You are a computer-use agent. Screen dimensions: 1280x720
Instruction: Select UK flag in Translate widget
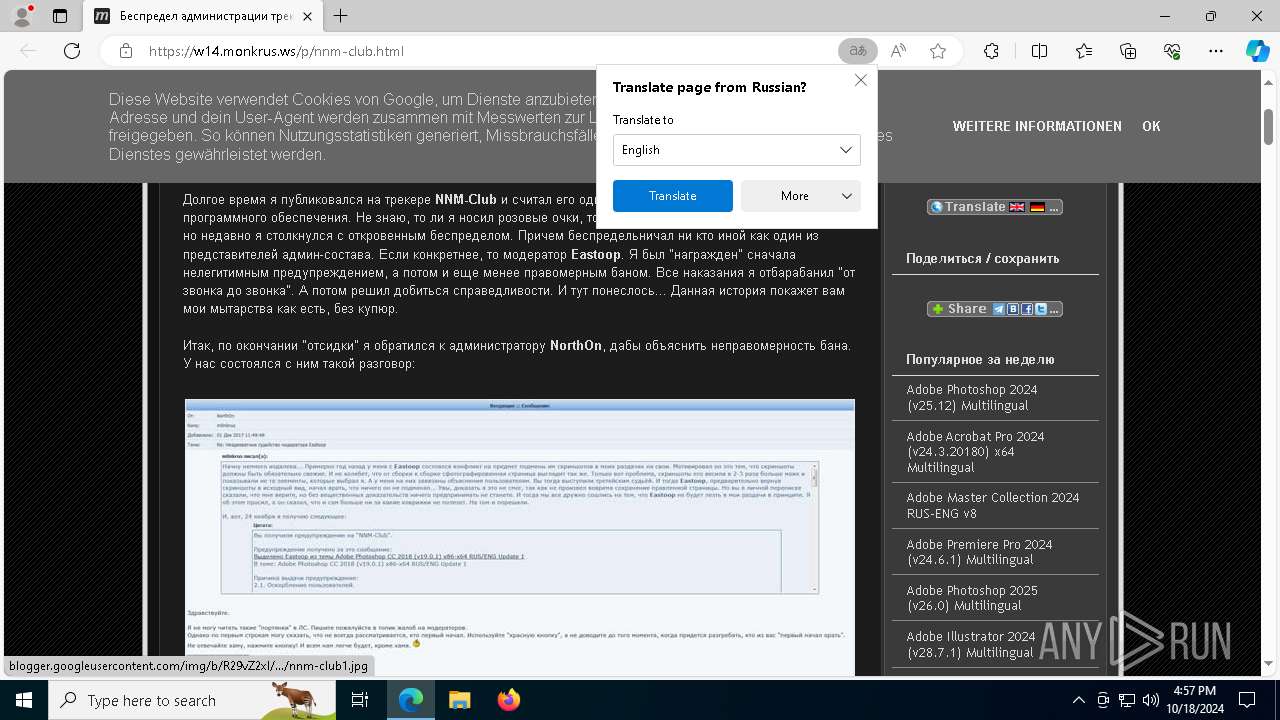(x=1017, y=207)
